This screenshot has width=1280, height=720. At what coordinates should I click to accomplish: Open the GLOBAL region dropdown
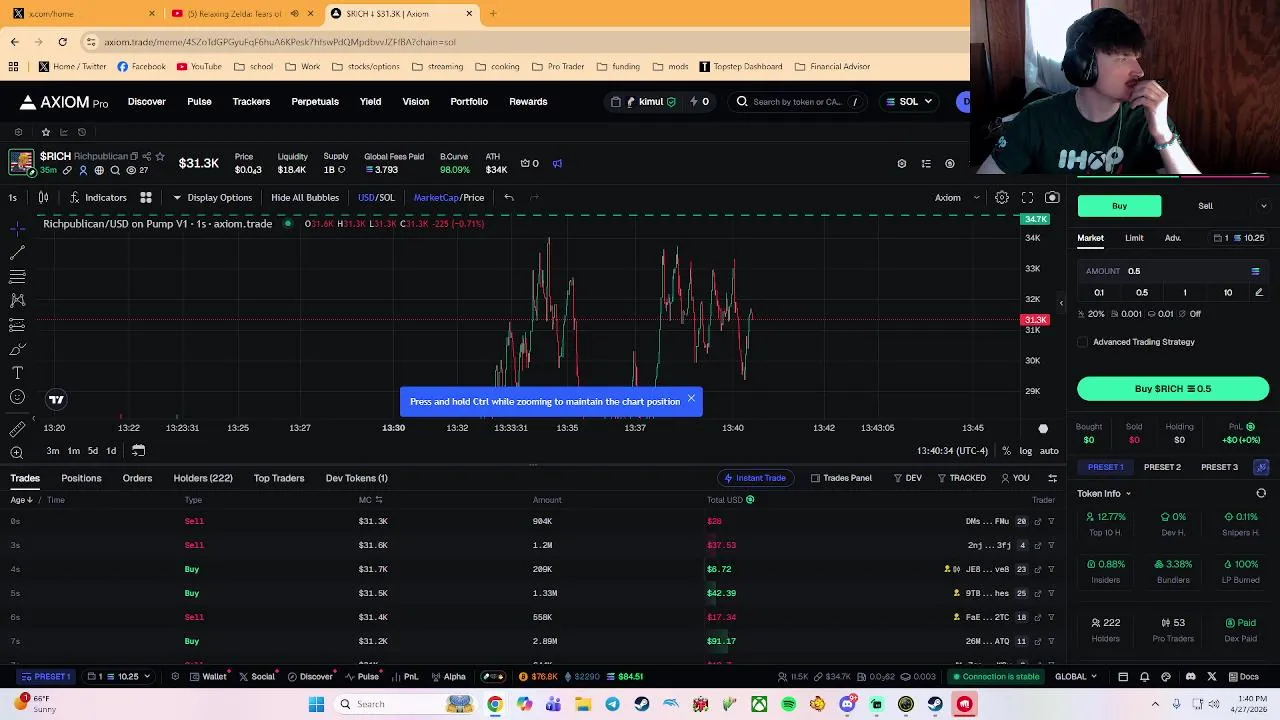click(1076, 677)
